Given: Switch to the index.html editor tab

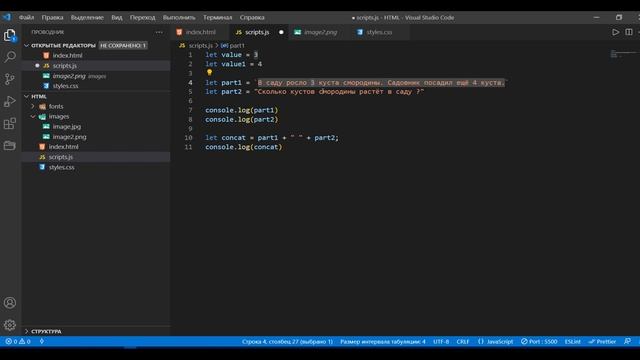Looking at the screenshot, I should point(200,32).
